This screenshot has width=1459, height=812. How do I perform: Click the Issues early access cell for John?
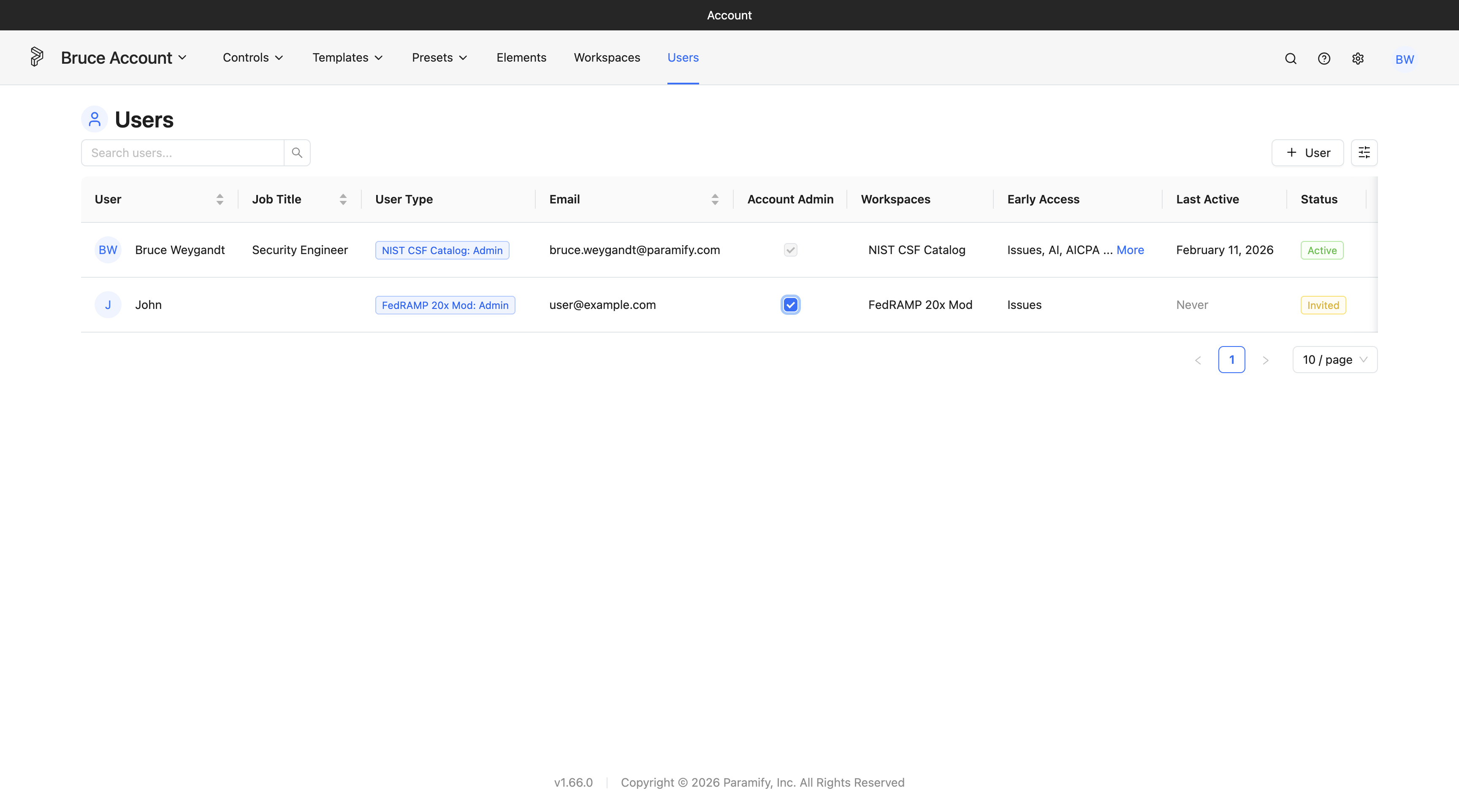point(1024,305)
